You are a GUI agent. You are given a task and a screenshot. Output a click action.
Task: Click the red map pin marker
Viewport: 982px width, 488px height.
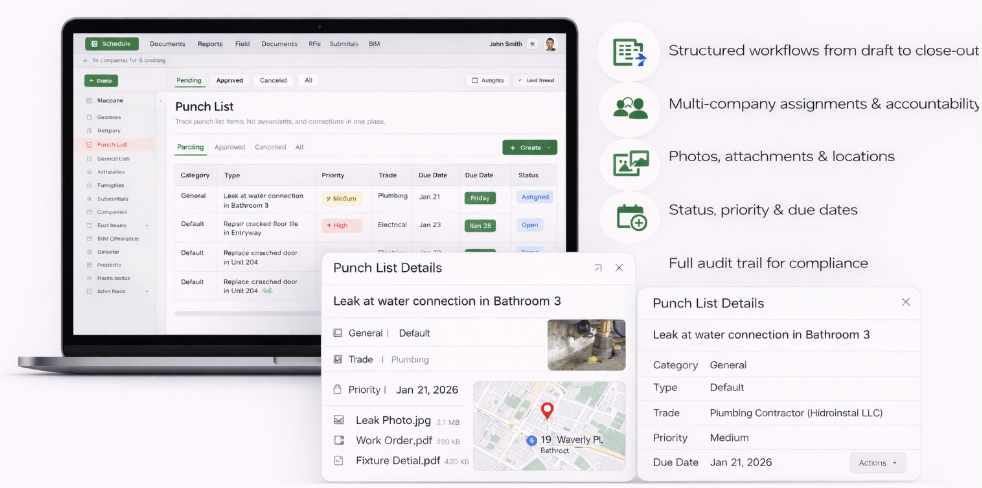pyautogui.click(x=547, y=411)
